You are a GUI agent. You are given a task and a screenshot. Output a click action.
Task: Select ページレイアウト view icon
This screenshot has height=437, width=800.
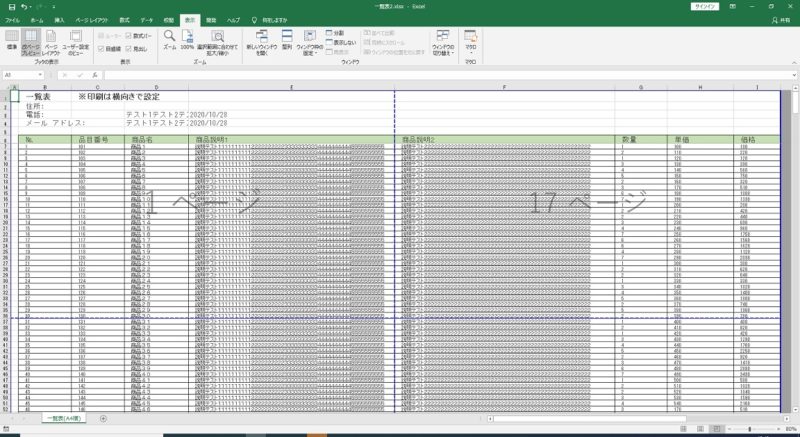tap(51, 42)
